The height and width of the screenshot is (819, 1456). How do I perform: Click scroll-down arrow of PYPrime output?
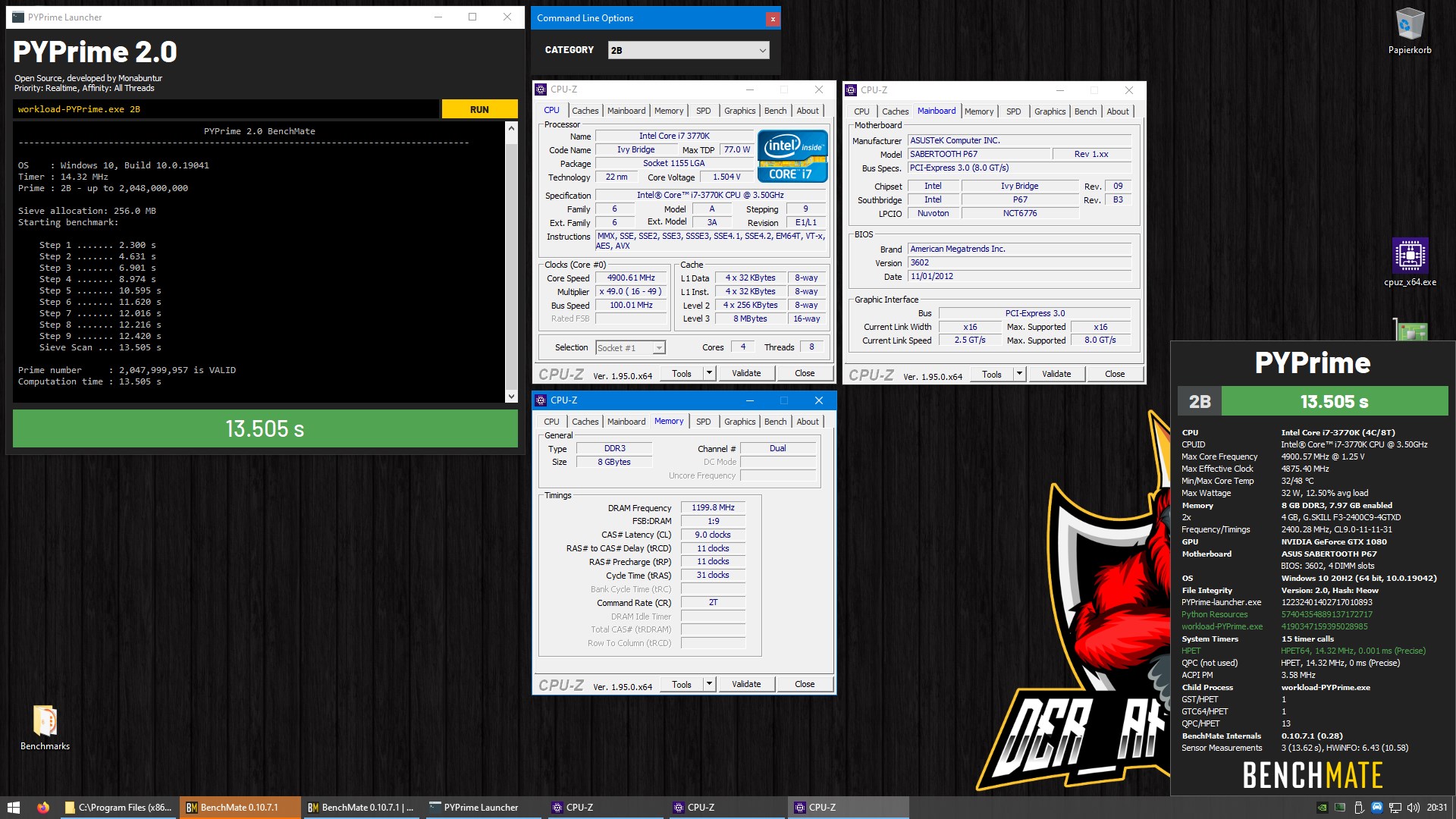[x=511, y=396]
